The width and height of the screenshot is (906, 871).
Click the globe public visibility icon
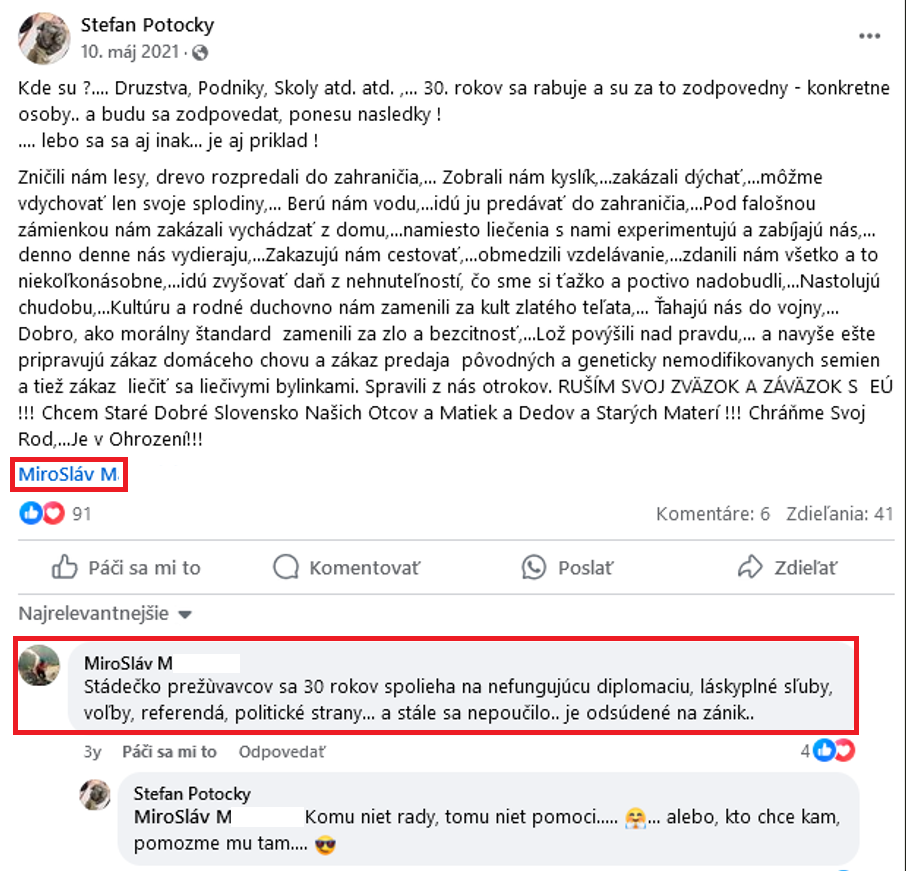[x=200, y=53]
